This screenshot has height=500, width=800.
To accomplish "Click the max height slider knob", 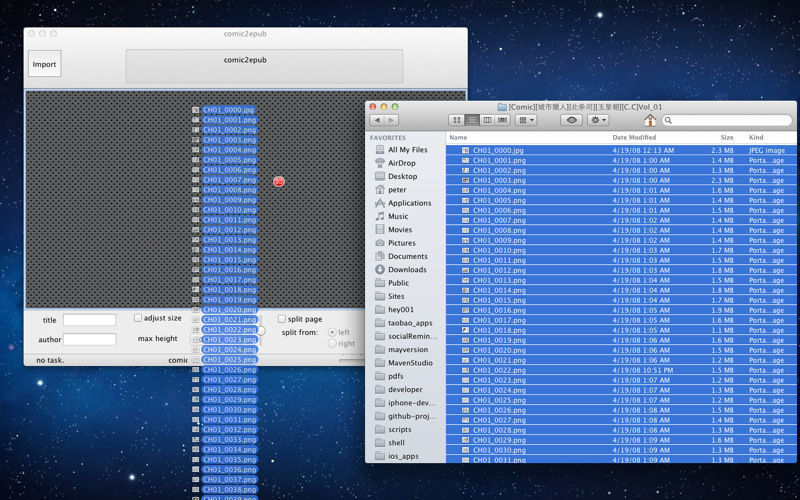I will point(261,331).
